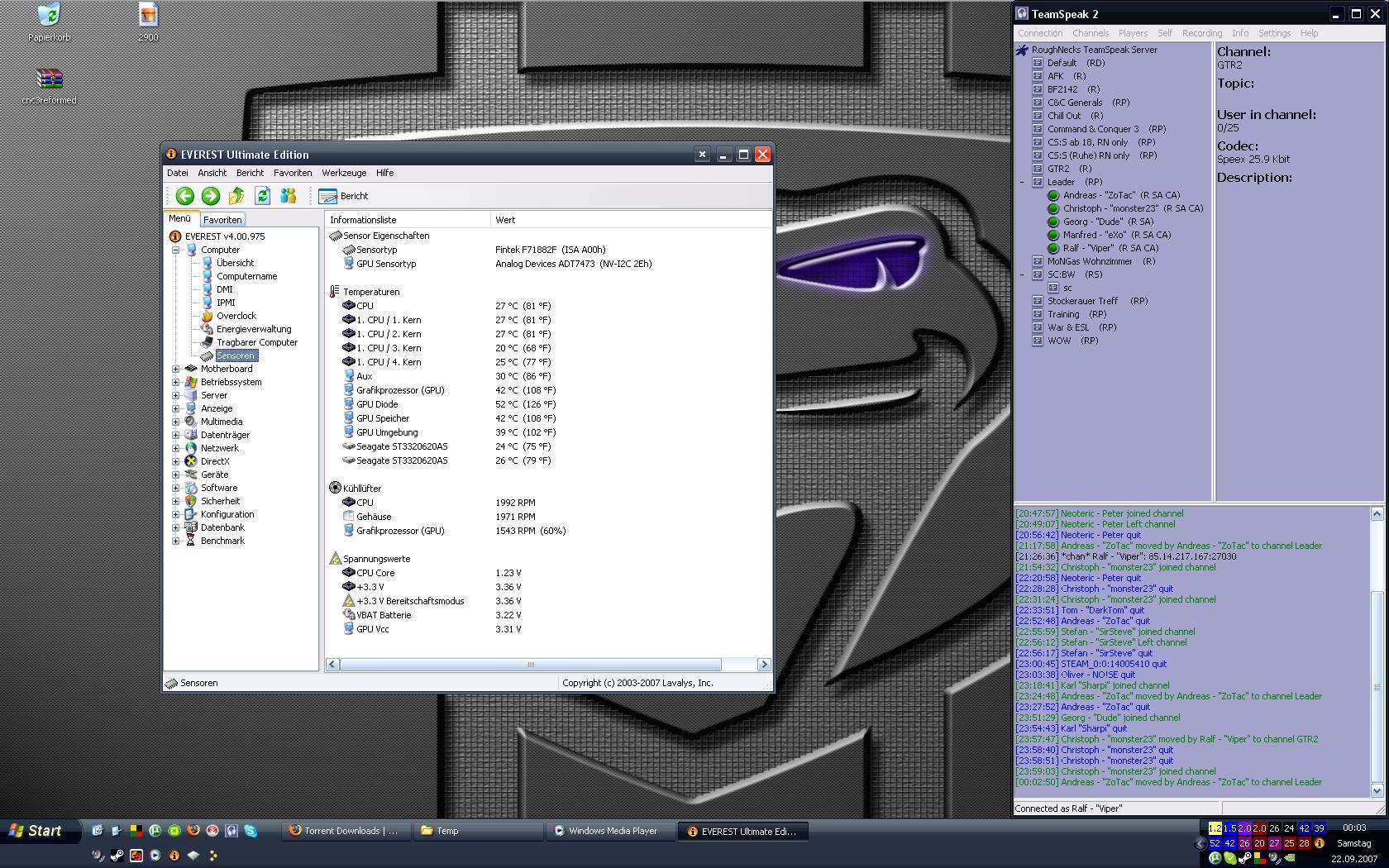This screenshot has height=868, width=1389.
Task: Expand the Multimedia tree node
Action: click(175, 422)
